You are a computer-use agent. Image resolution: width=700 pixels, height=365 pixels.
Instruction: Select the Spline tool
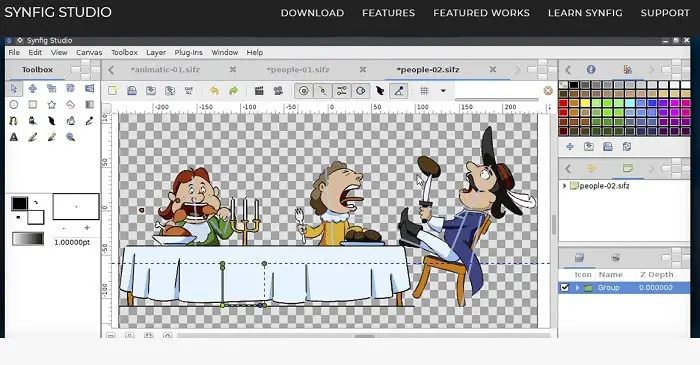pyautogui.click(x=14, y=121)
